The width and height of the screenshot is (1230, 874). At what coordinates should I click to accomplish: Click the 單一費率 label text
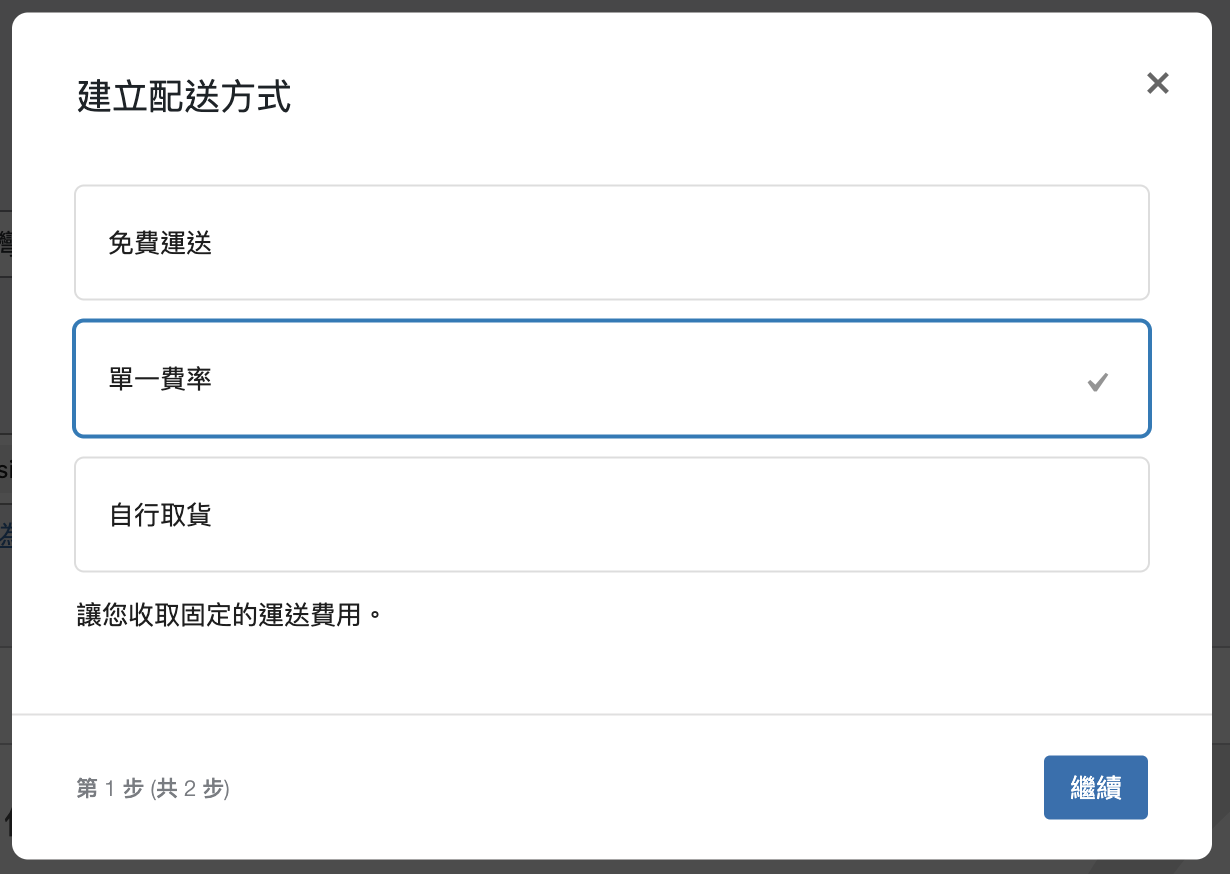pos(160,380)
